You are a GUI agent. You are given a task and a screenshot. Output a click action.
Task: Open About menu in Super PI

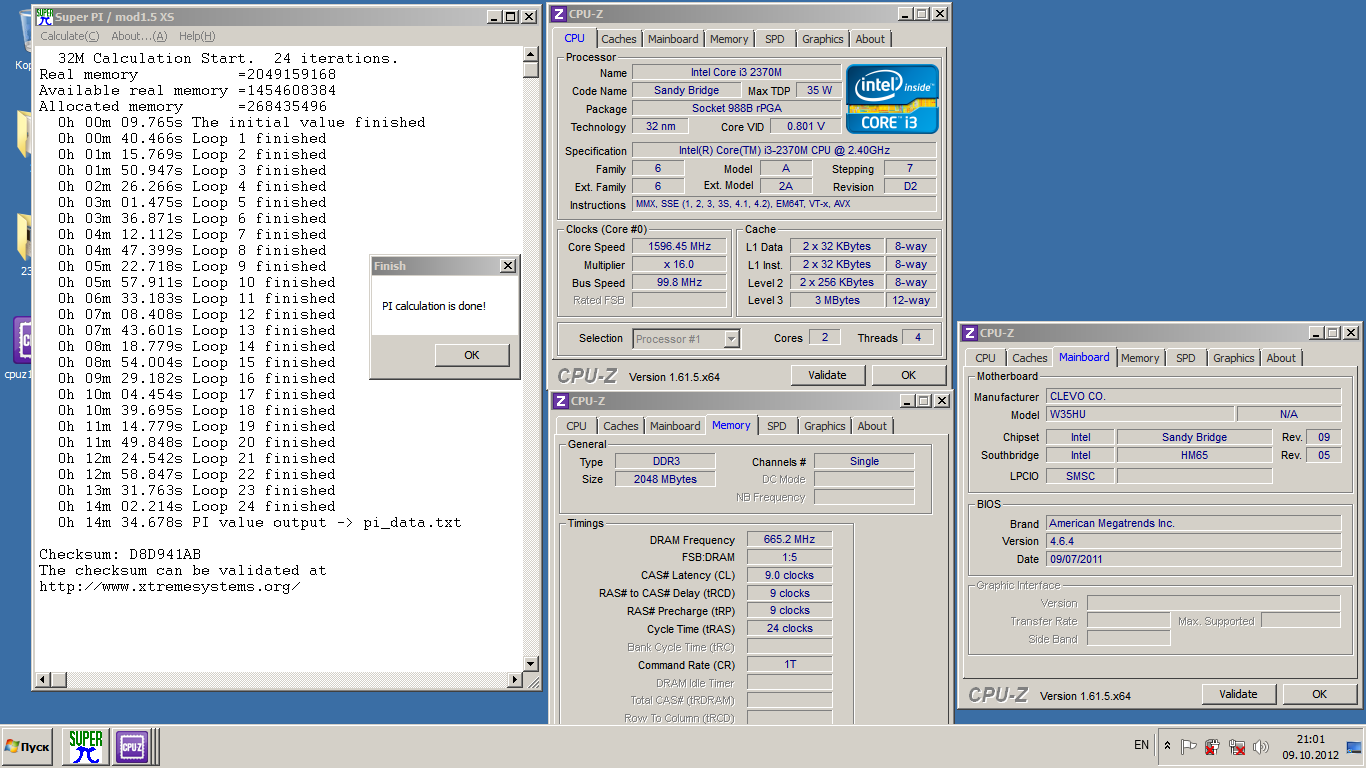[x=139, y=36]
